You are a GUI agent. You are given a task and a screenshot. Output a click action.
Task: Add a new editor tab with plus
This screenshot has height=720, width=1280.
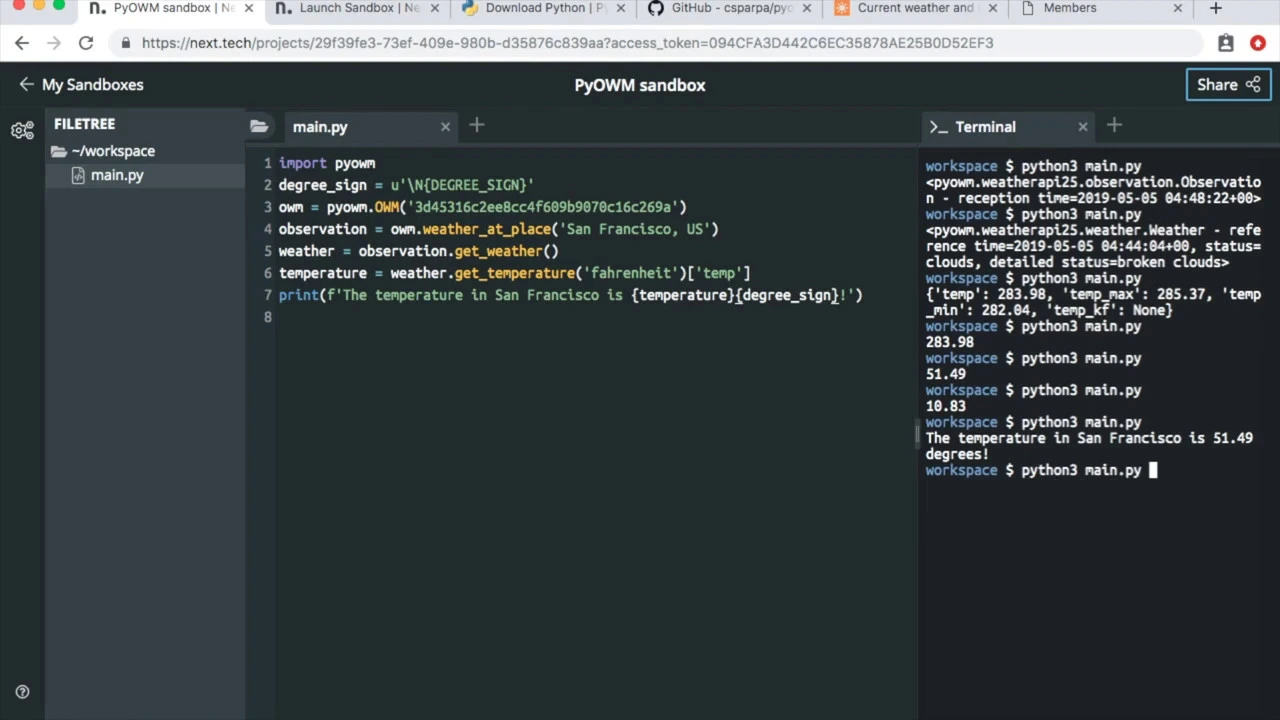click(476, 125)
